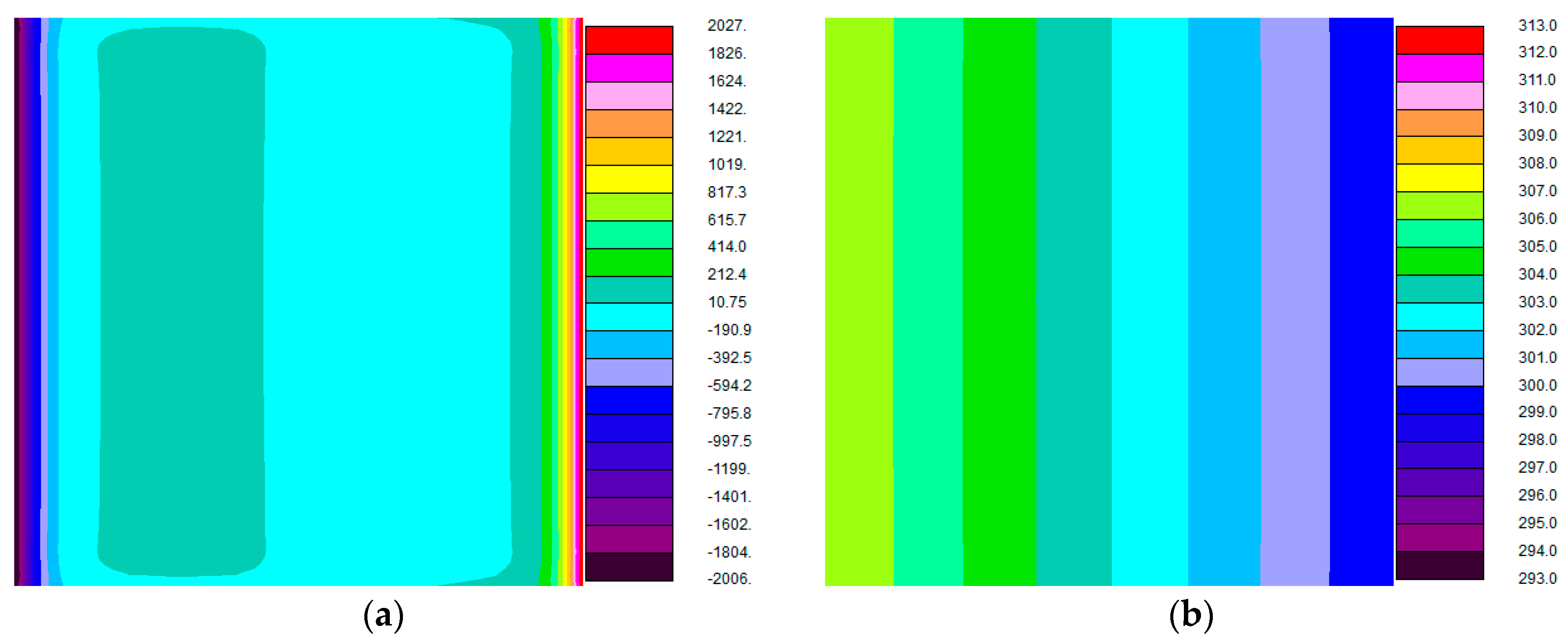Click the 303.0 legend value
Viewport: 1568px width, 643px height.
(x=1537, y=302)
